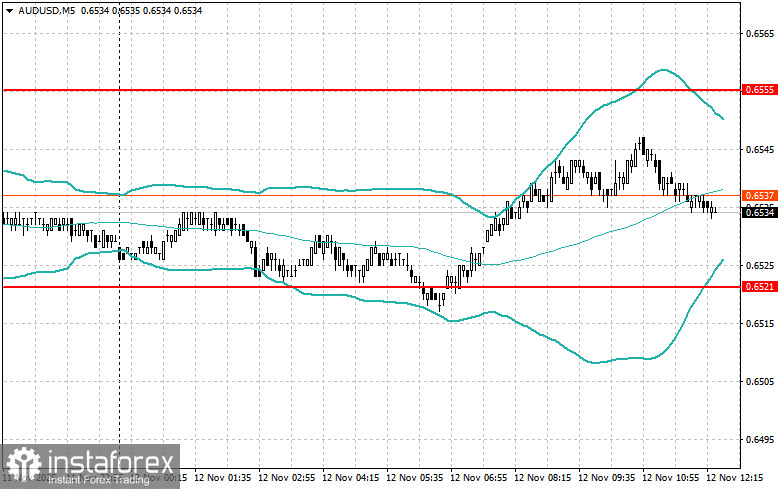Open the chart menu triangle beside AUDUSD
The image size is (781, 489).
[9, 10]
